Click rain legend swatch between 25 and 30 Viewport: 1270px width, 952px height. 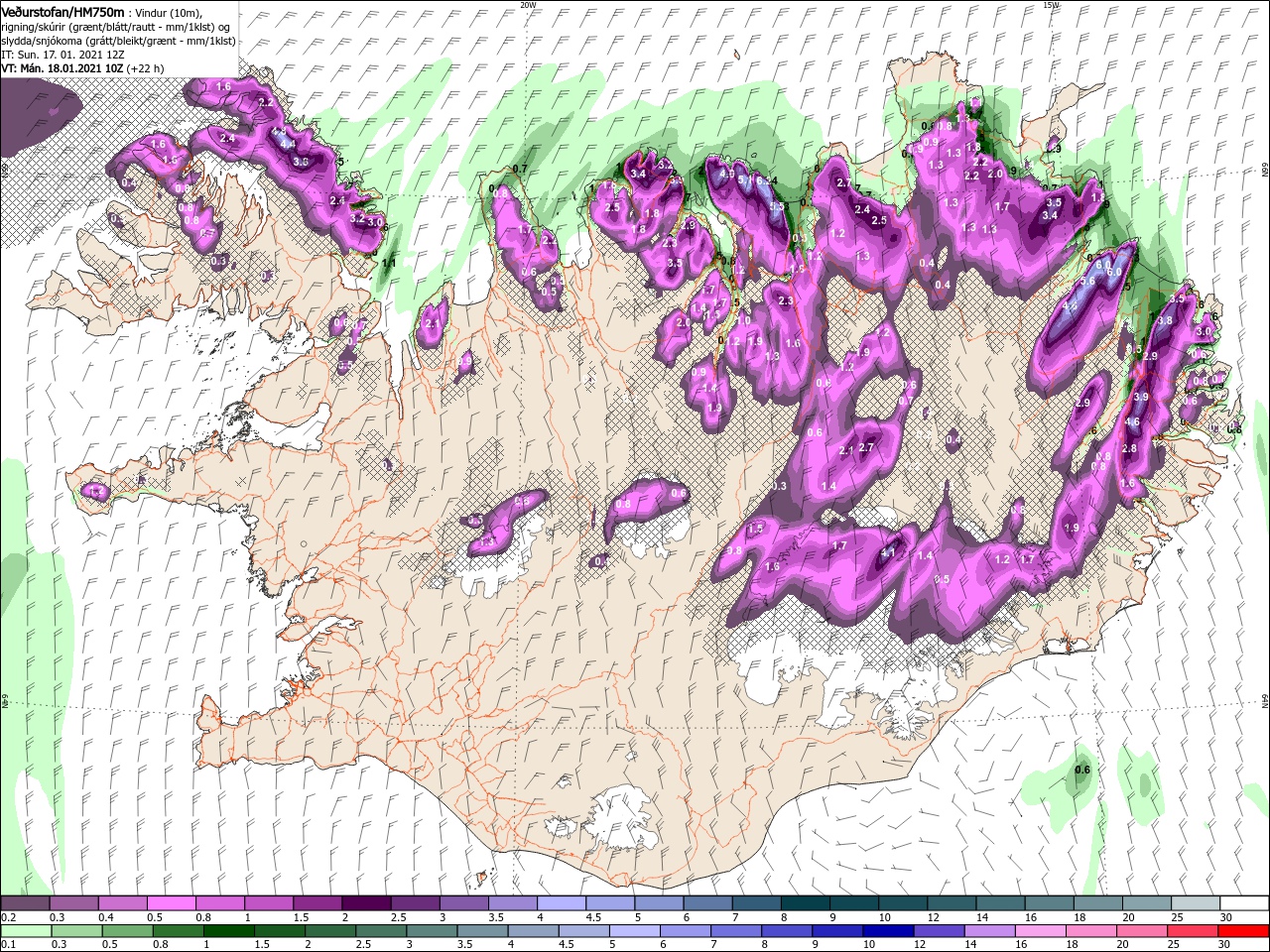[1192, 931]
